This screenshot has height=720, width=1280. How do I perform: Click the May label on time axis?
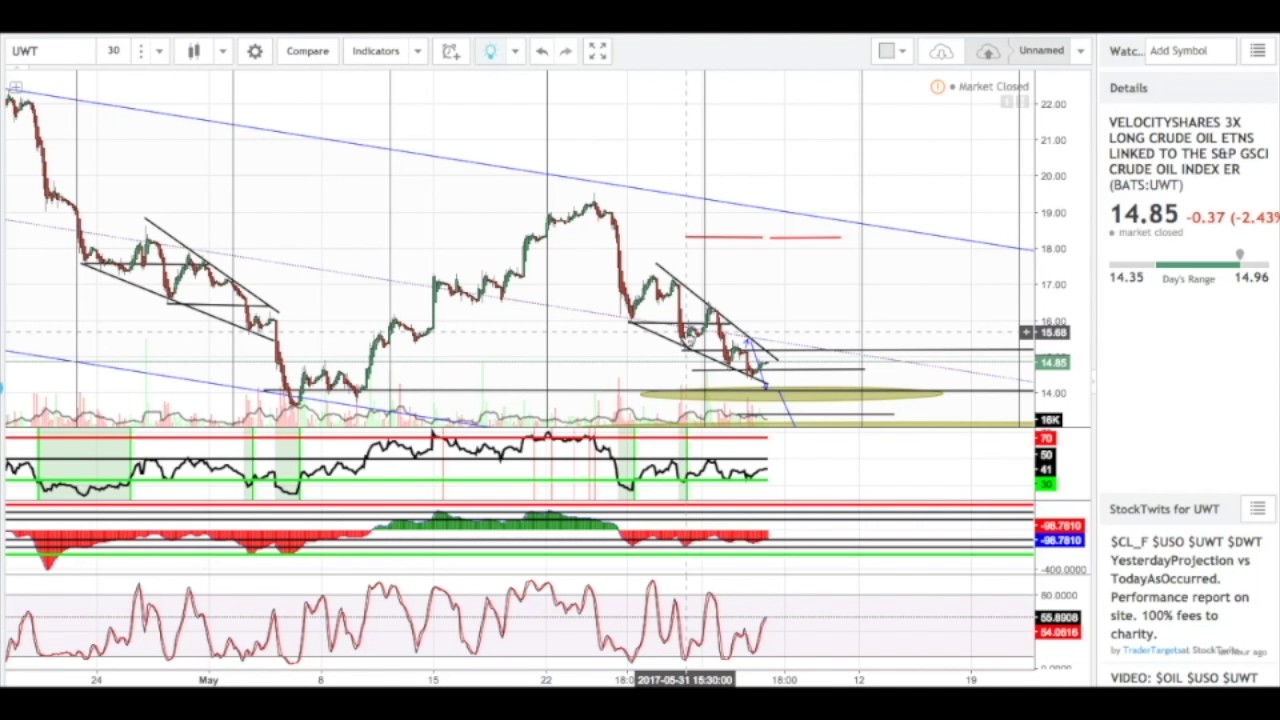coord(208,680)
